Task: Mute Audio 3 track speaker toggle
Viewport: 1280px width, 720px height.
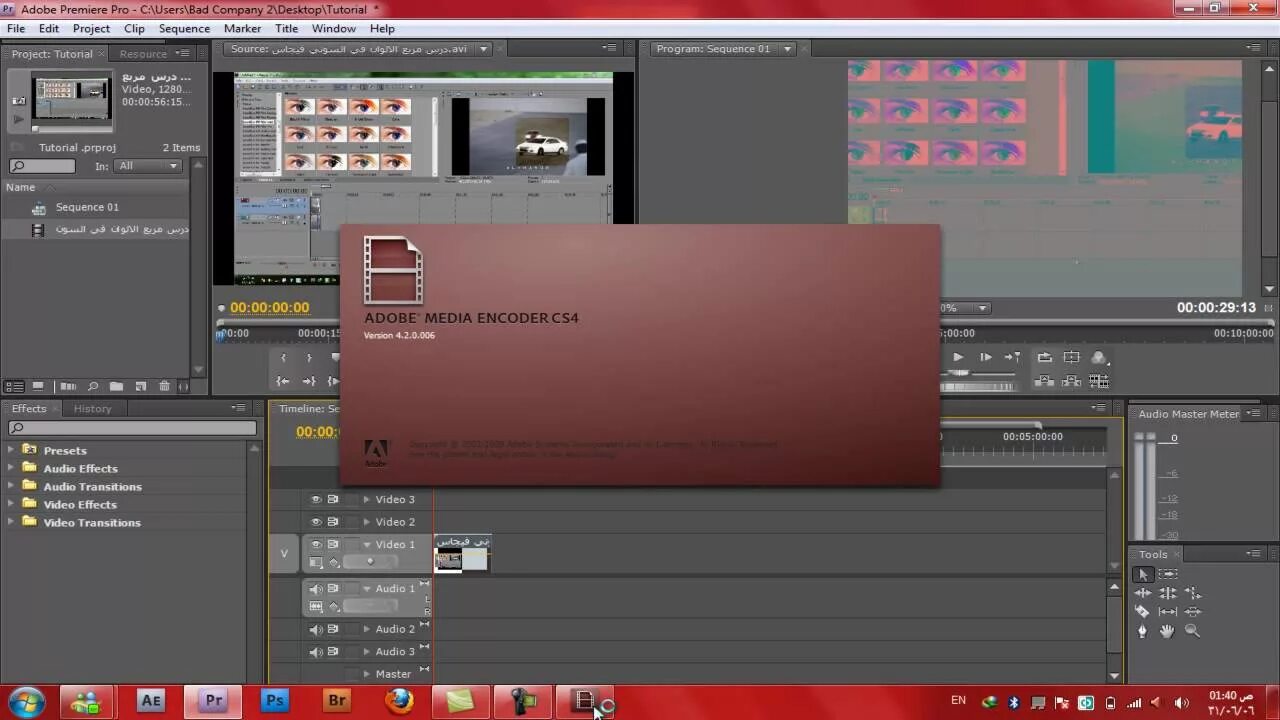Action: (x=316, y=652)
